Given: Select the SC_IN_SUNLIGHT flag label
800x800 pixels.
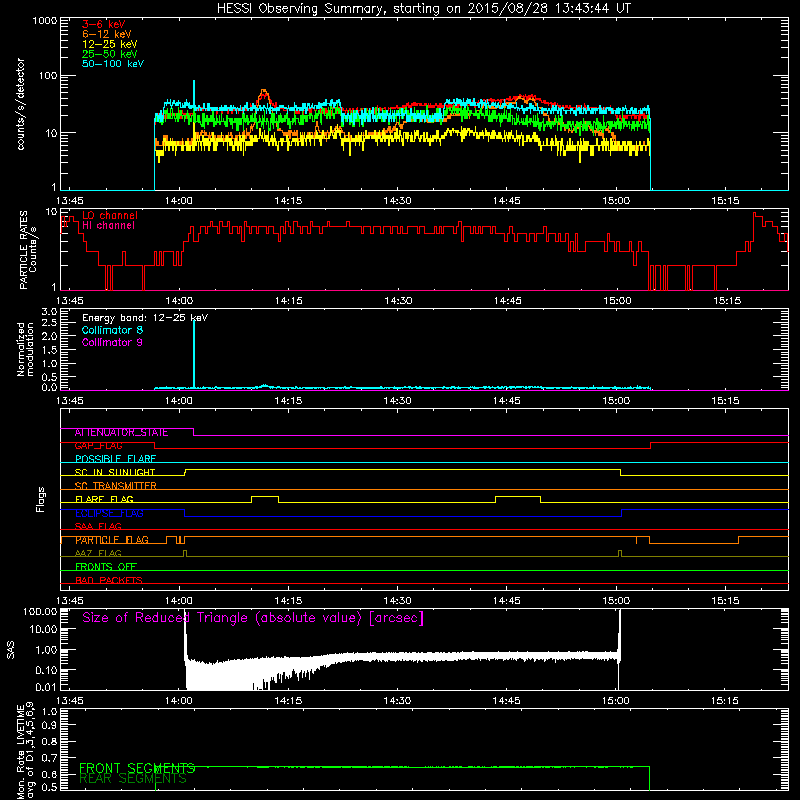Looking at the screenshot, I should coord(115,472).
